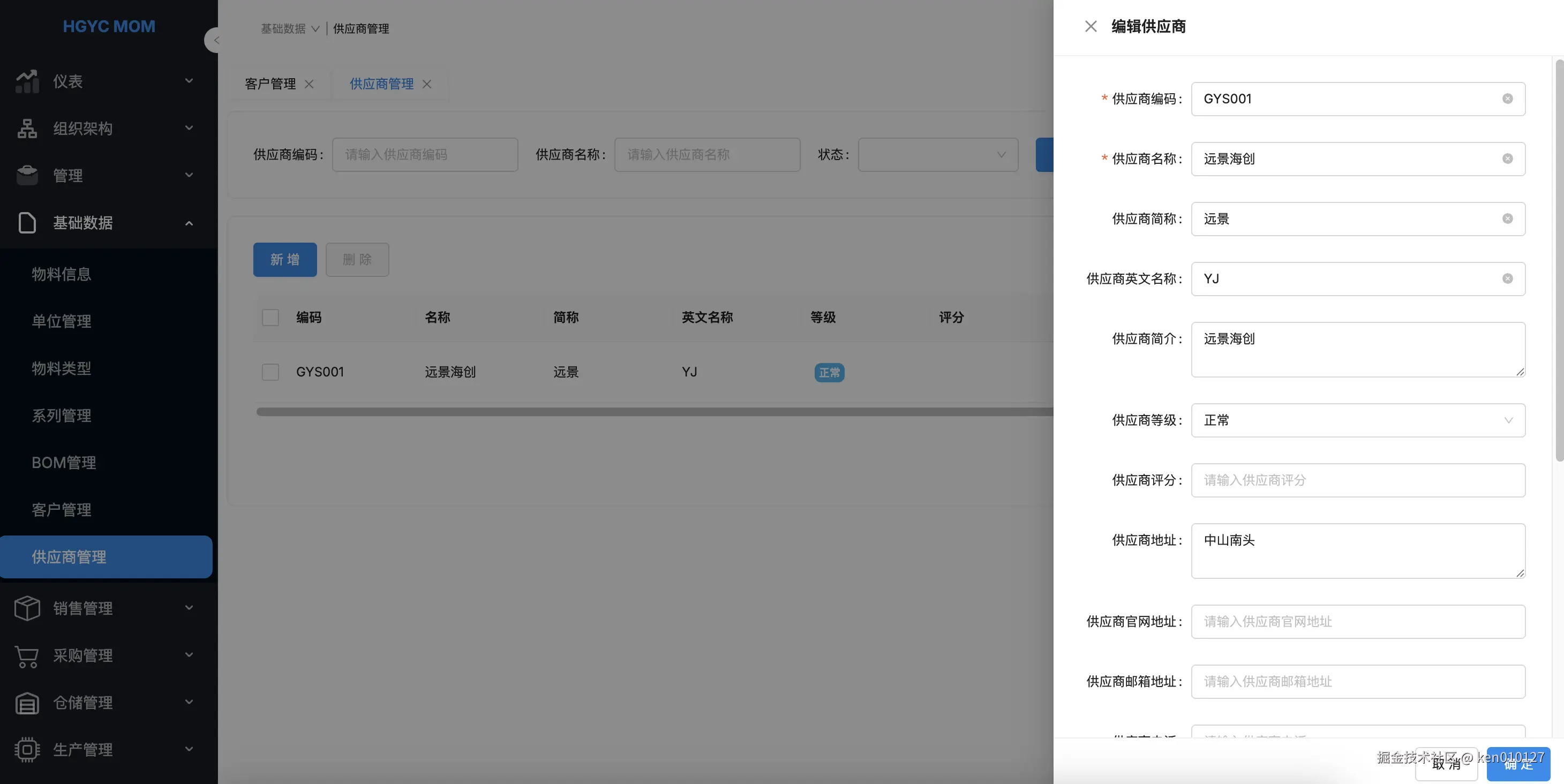Click the 取消 cancel button
The height and width of the screenshot is (784, 1564).
pos(1447,765)
